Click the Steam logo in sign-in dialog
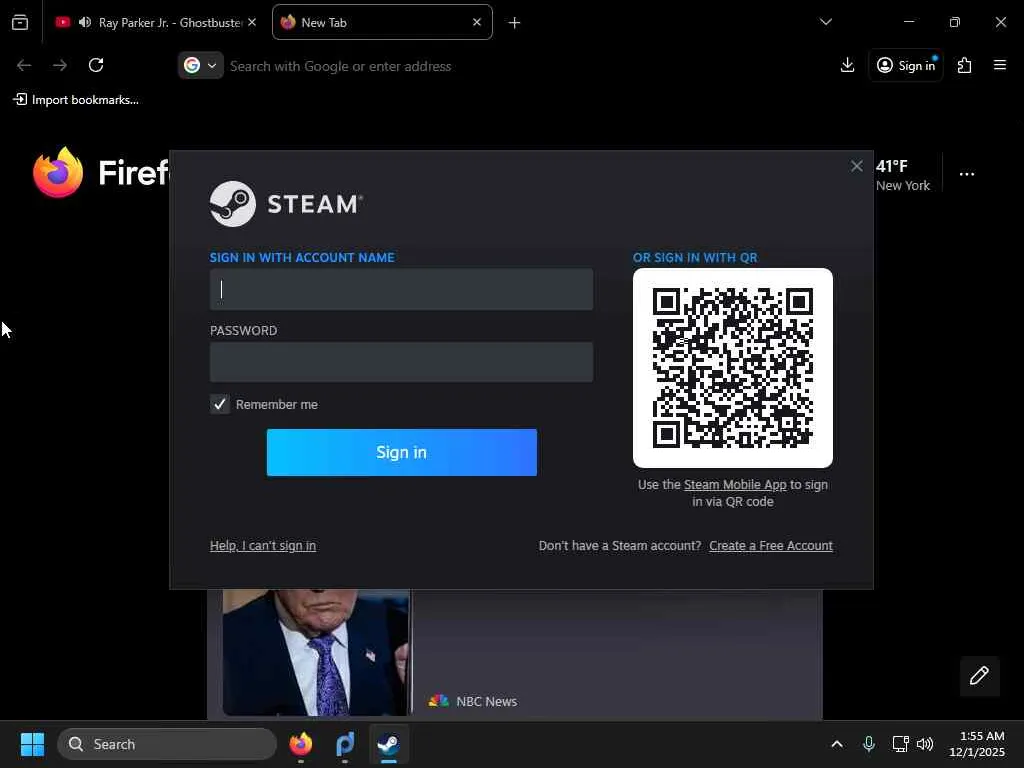 [285, 204]
